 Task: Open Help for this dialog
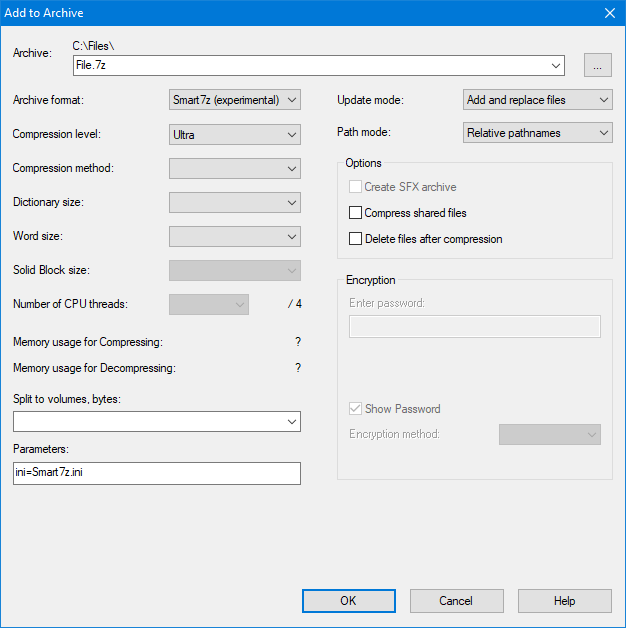click(x=564, y=601)
